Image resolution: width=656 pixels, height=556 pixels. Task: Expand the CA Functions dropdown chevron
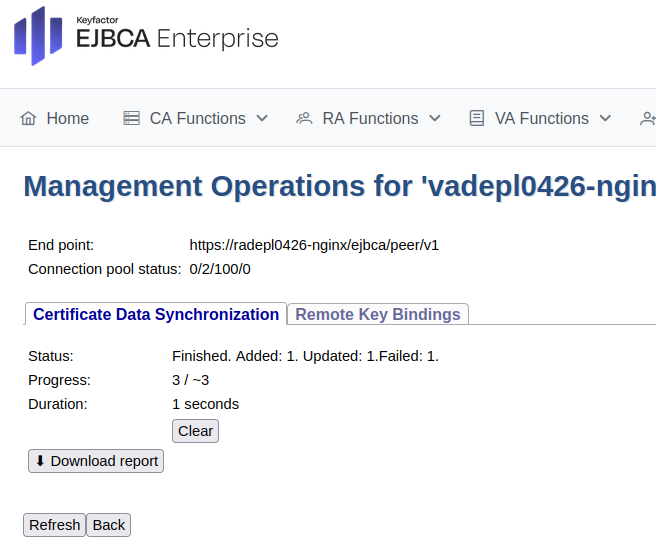point(262,118)
